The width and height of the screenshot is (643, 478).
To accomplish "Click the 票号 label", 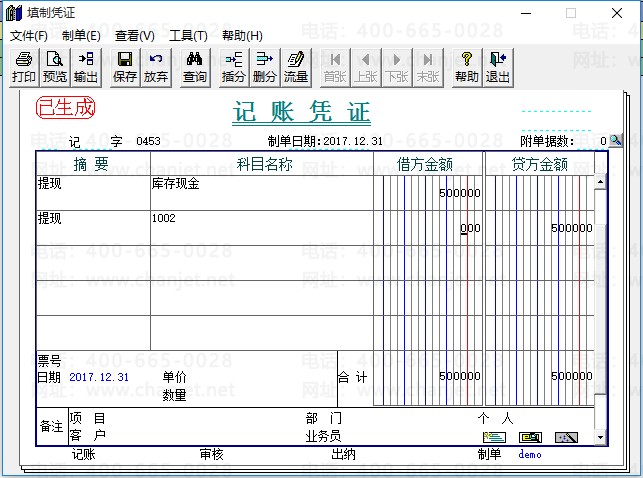I will pyautogui.click(x=50, y=361).
